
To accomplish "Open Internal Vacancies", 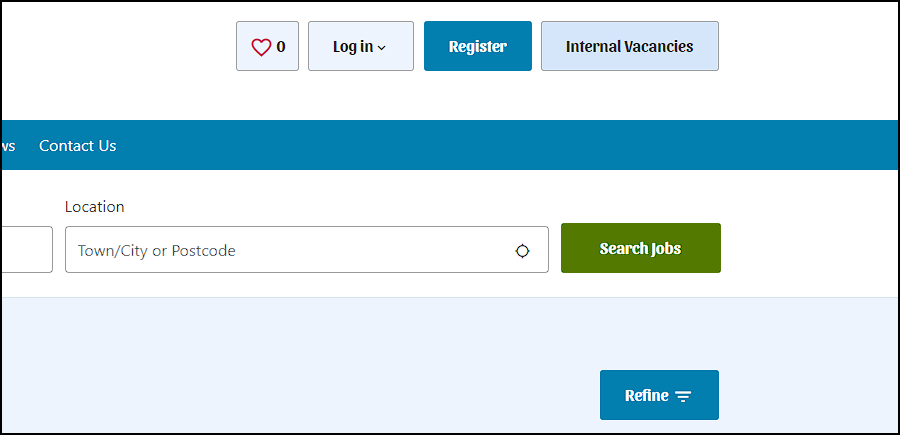I will click(x=630, y=46).
